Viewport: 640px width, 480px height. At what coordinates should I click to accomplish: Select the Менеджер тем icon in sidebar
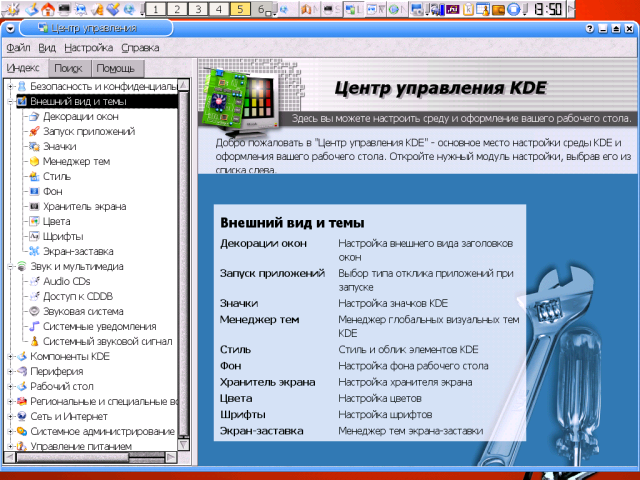point(35,161)
